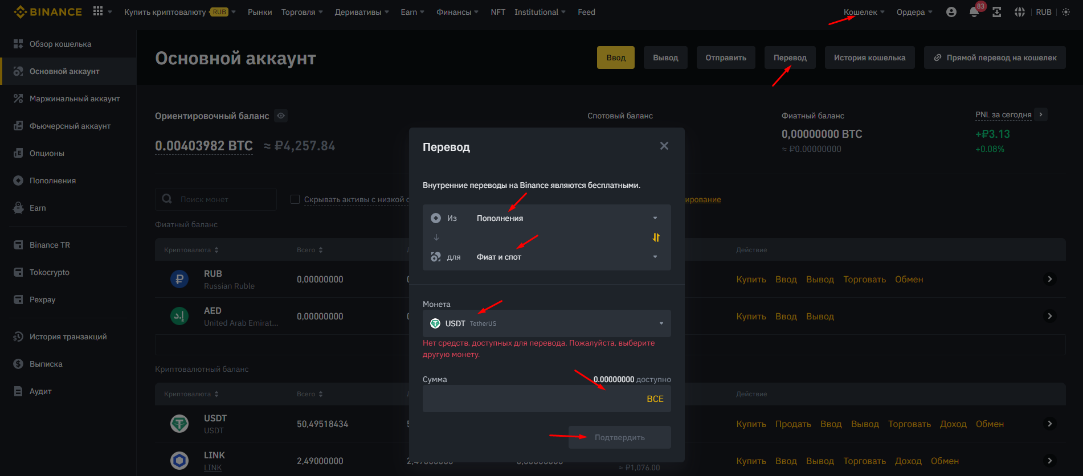
Task: Expand the Деривативы menu
Action: click(361, 12)
